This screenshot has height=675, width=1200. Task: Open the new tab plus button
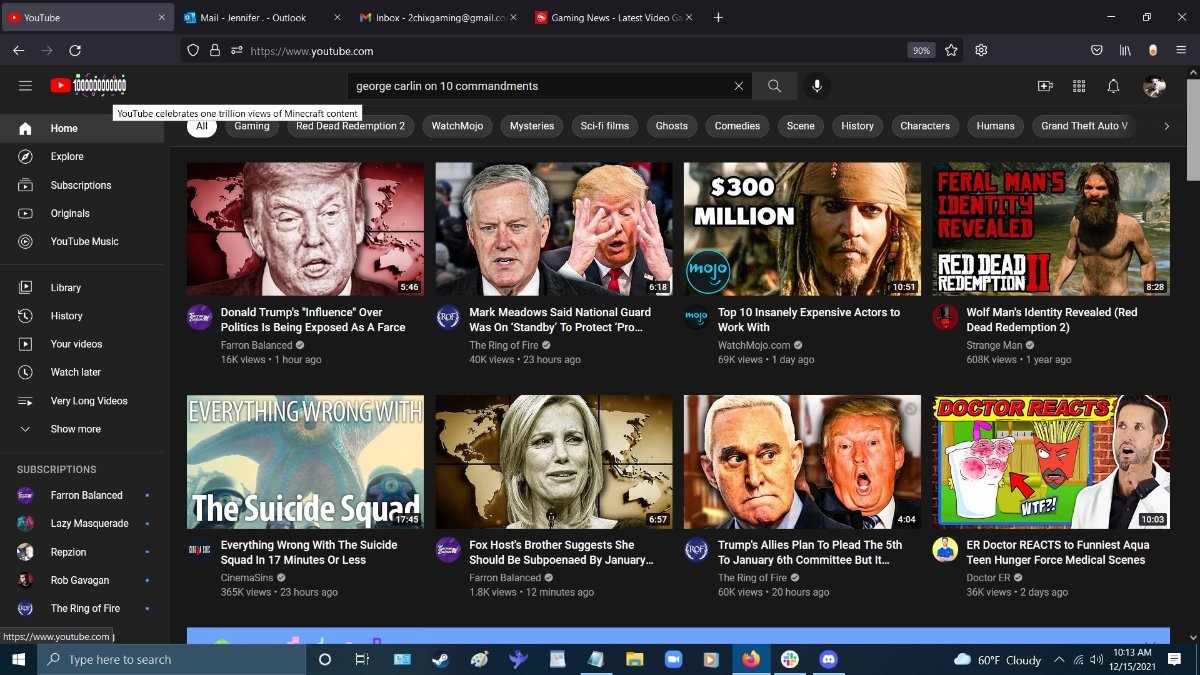tap(718, 17)
